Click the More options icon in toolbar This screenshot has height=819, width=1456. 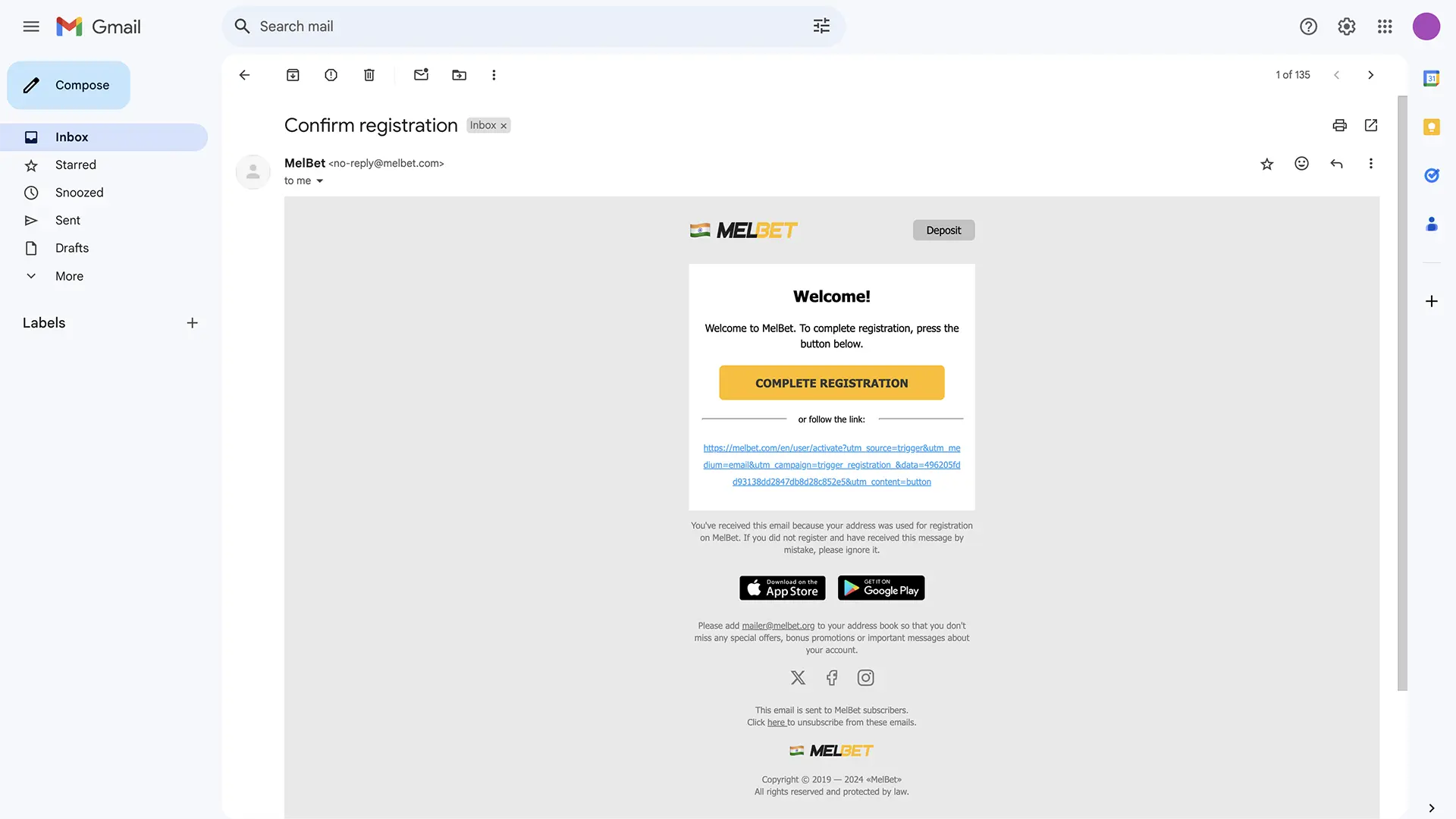coord(492,75)
